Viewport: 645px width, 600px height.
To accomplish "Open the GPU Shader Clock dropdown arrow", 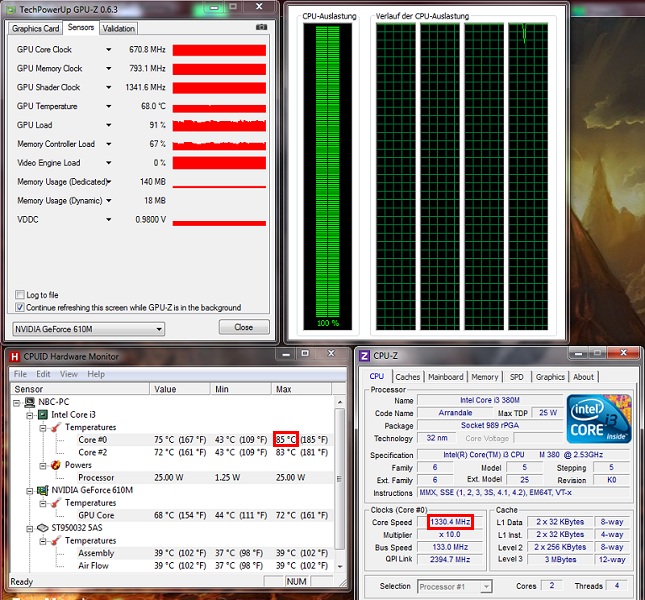I will coord(109,88).
